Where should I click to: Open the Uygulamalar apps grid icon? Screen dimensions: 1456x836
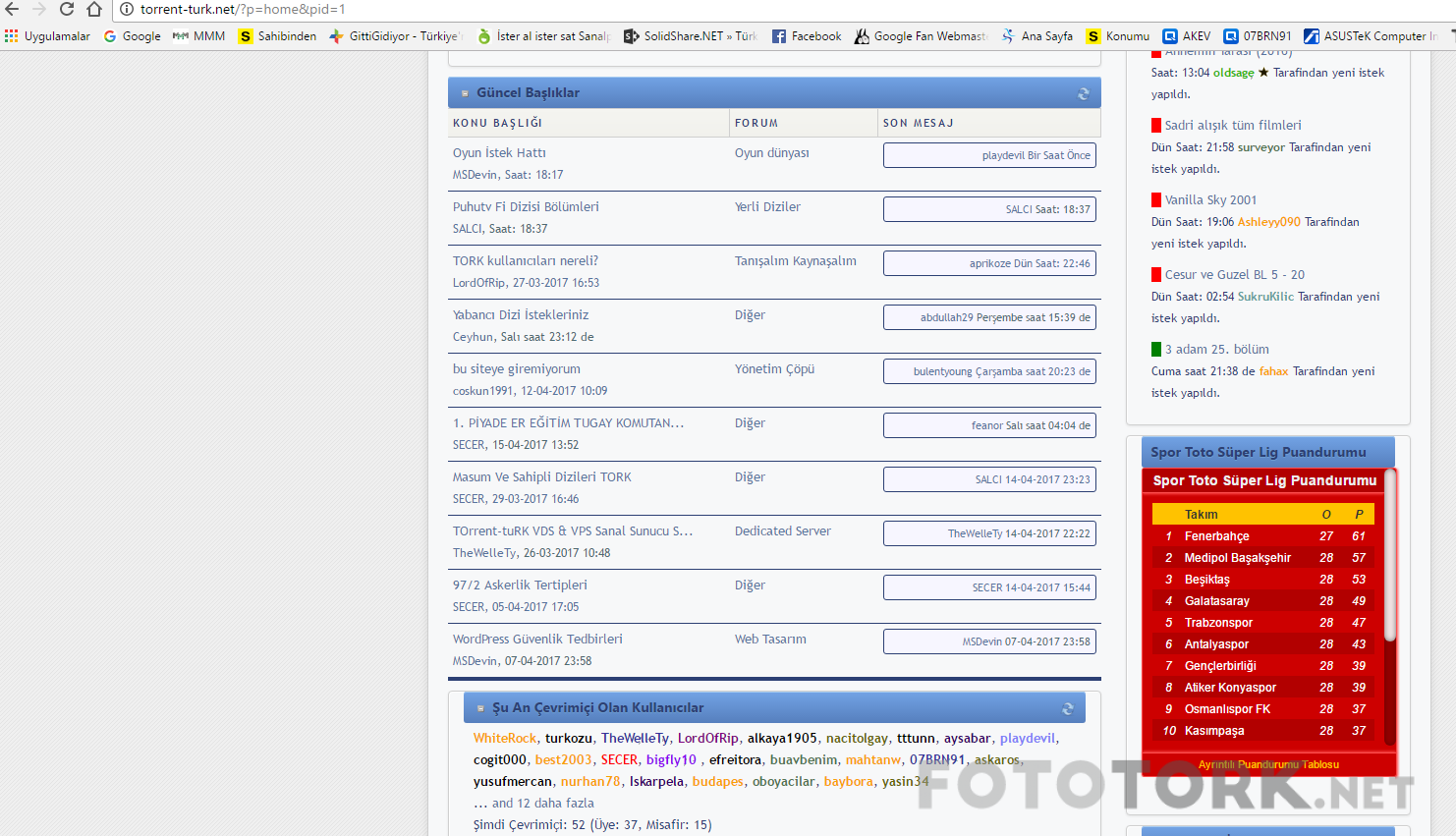click(12, 36)
